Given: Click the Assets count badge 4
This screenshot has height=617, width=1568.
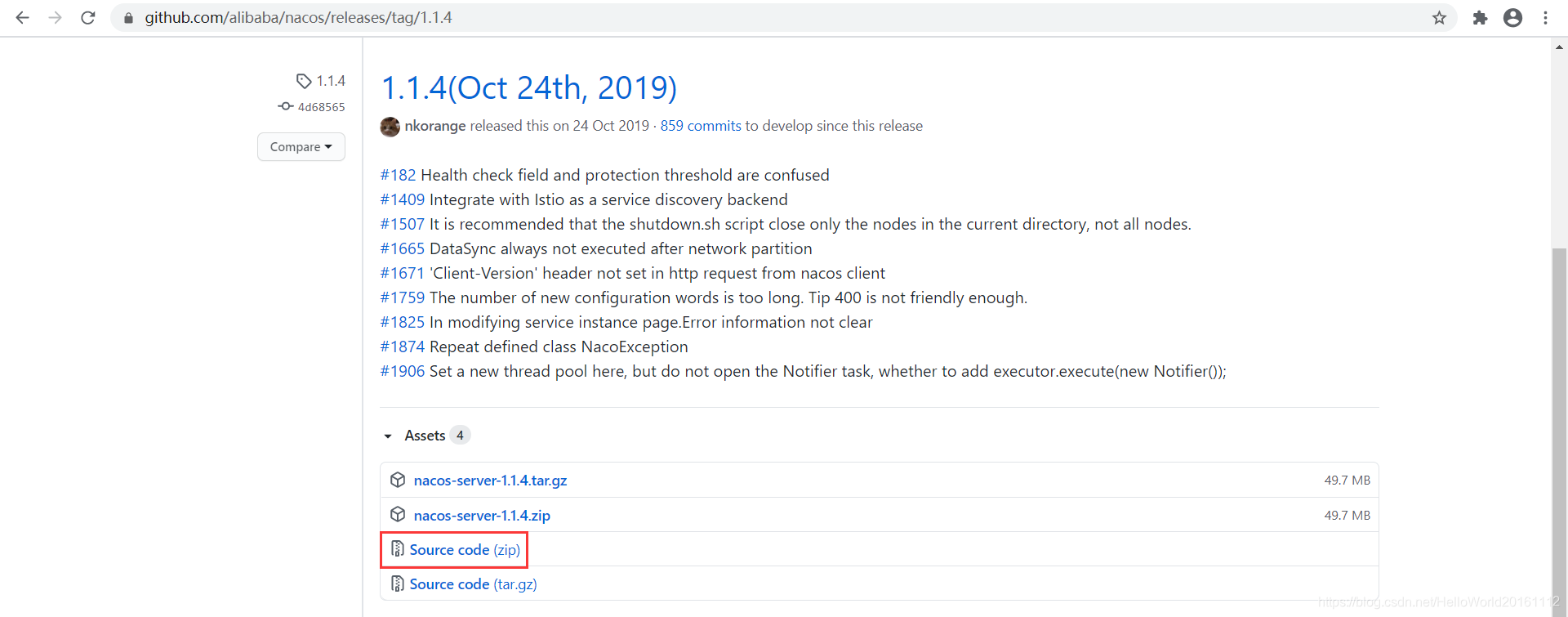Looking at the screenshot, I should point(460,435).
